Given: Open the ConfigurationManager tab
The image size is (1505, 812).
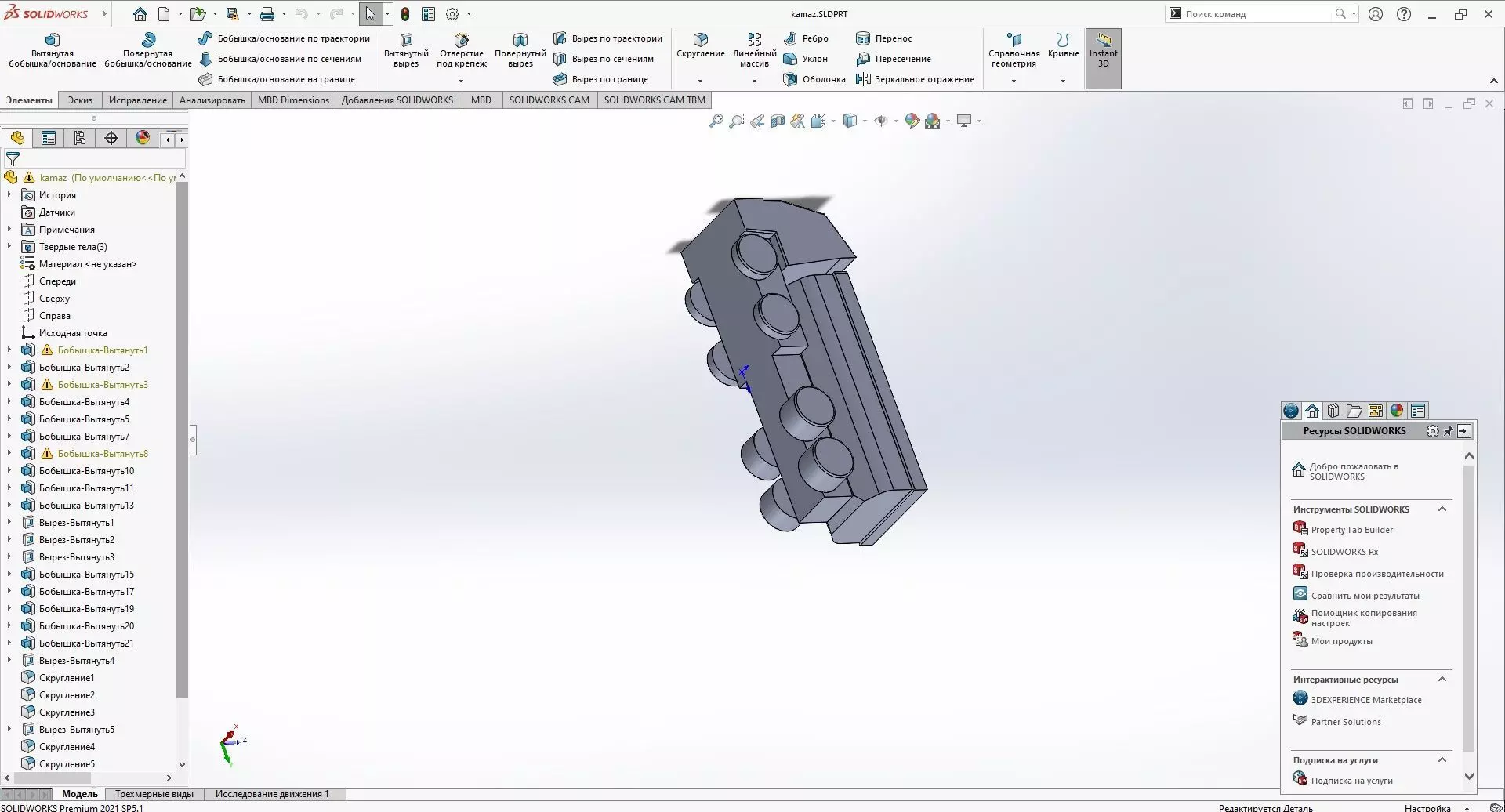Looking at the screenshot, I should click(80, 139).
